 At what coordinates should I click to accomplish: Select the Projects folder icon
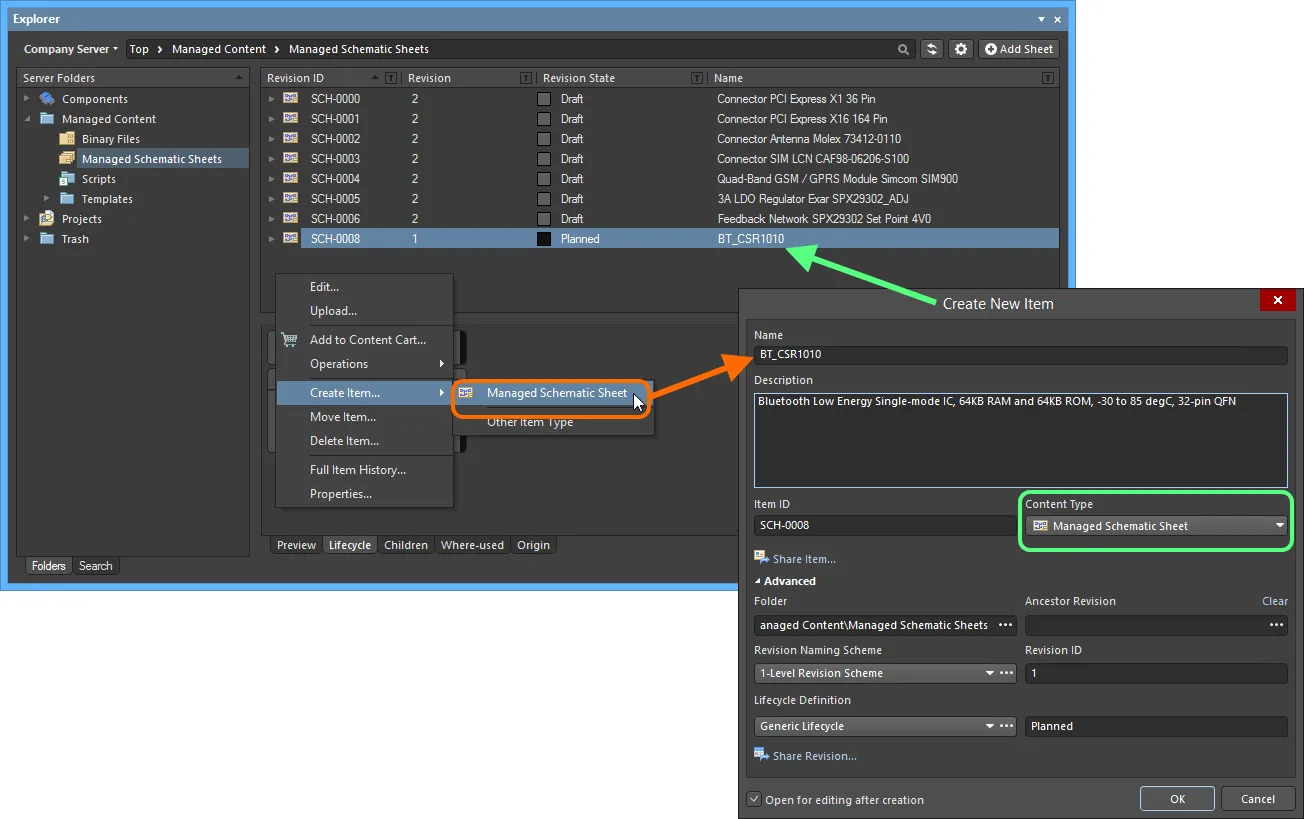[x=47, y=219]
